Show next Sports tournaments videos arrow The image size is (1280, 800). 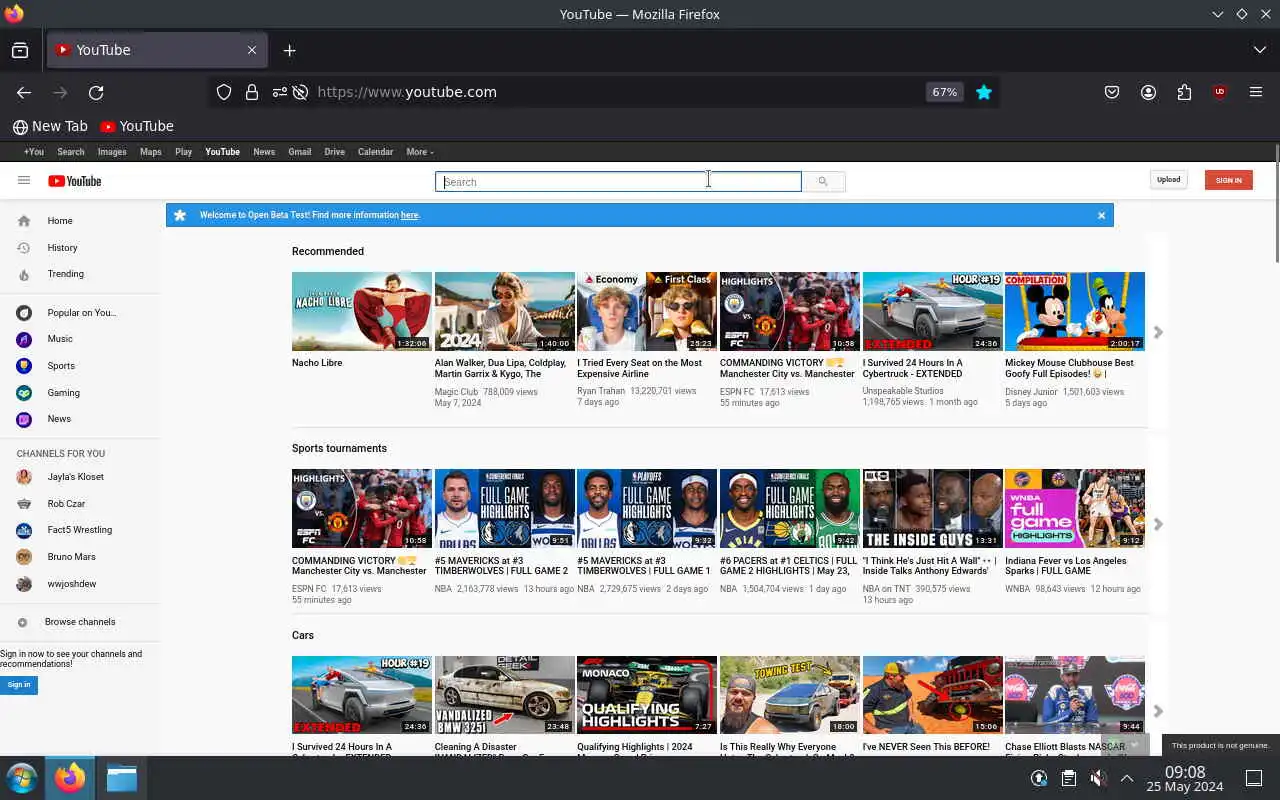pyautogui.click(x=1158, y=524)
